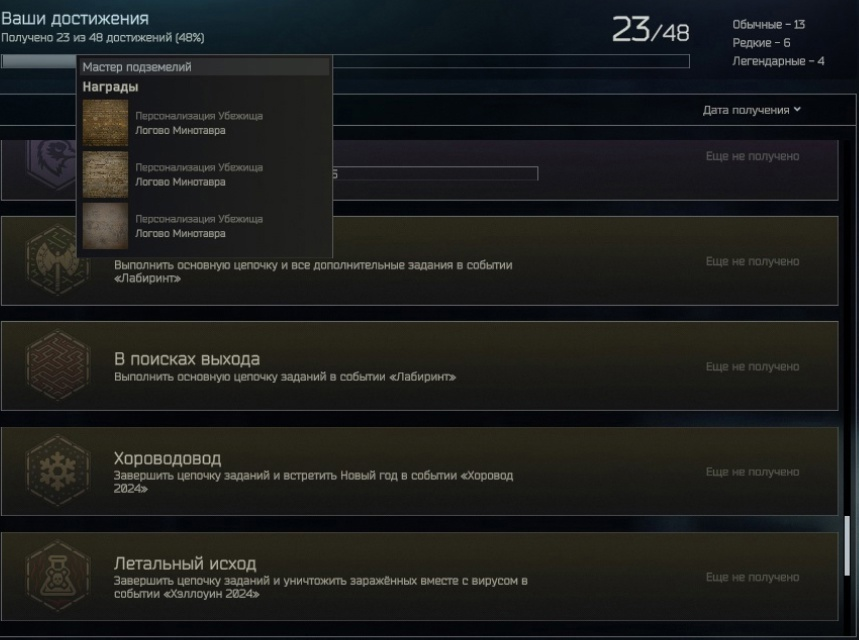Image resolution: width=859 pixels, height=640 pixels.
Task: Open the Дата получения sort dropdown
Action: pos(752,110)
